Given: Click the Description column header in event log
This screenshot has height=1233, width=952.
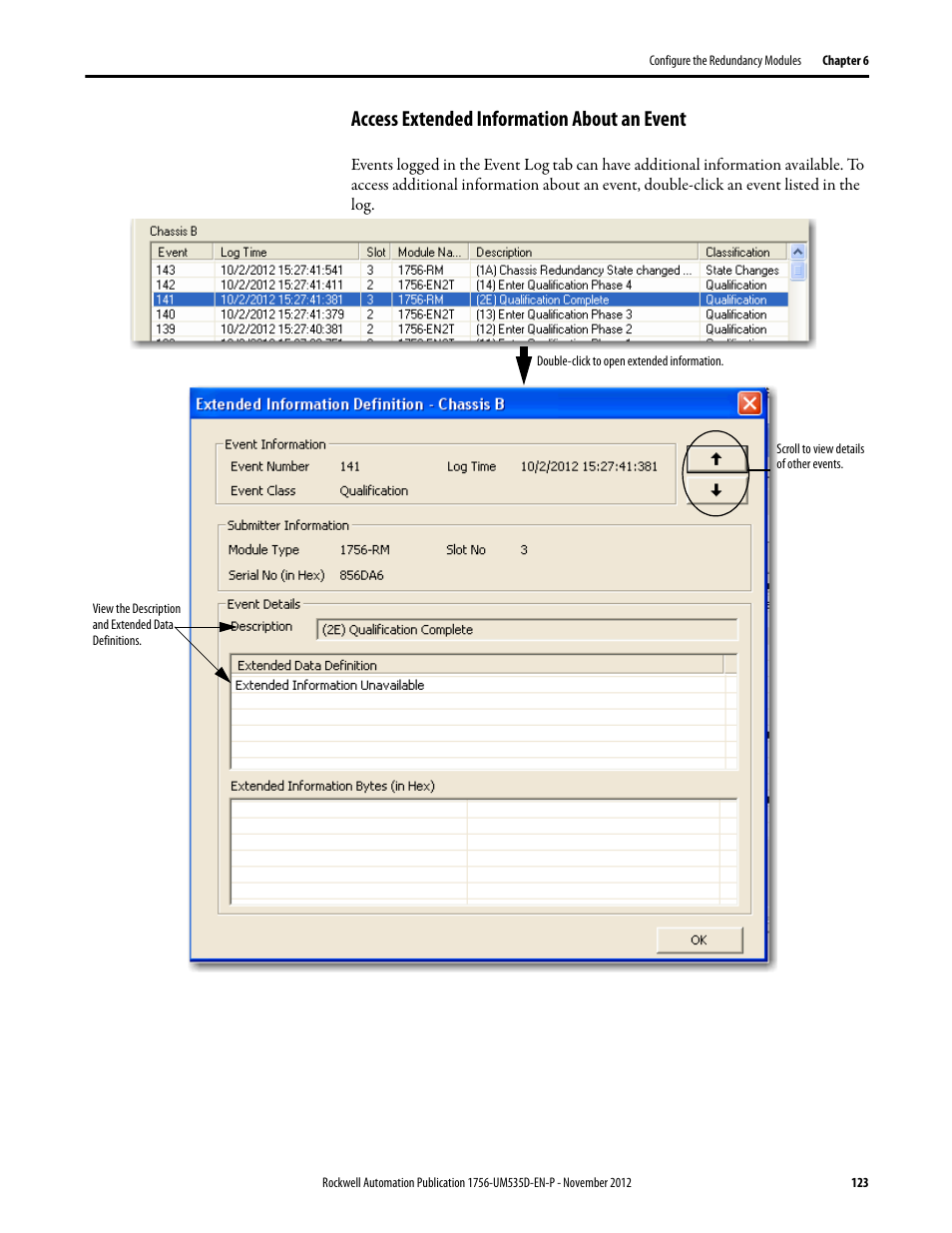Looking at the screenshot, I should [x=583, y=253].
